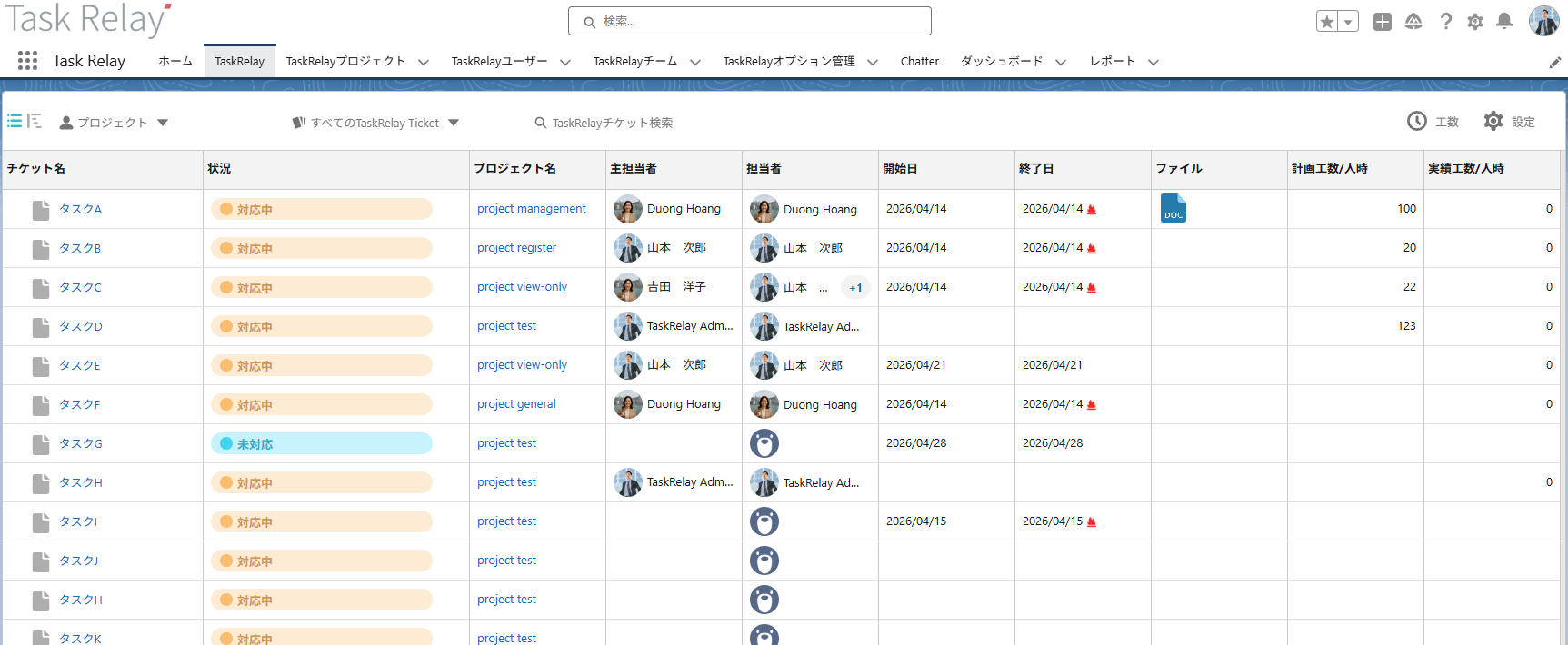Viewport: 1568px width, 645px height.
Task: Click the global 検索 search field
Action: point(750,21)
